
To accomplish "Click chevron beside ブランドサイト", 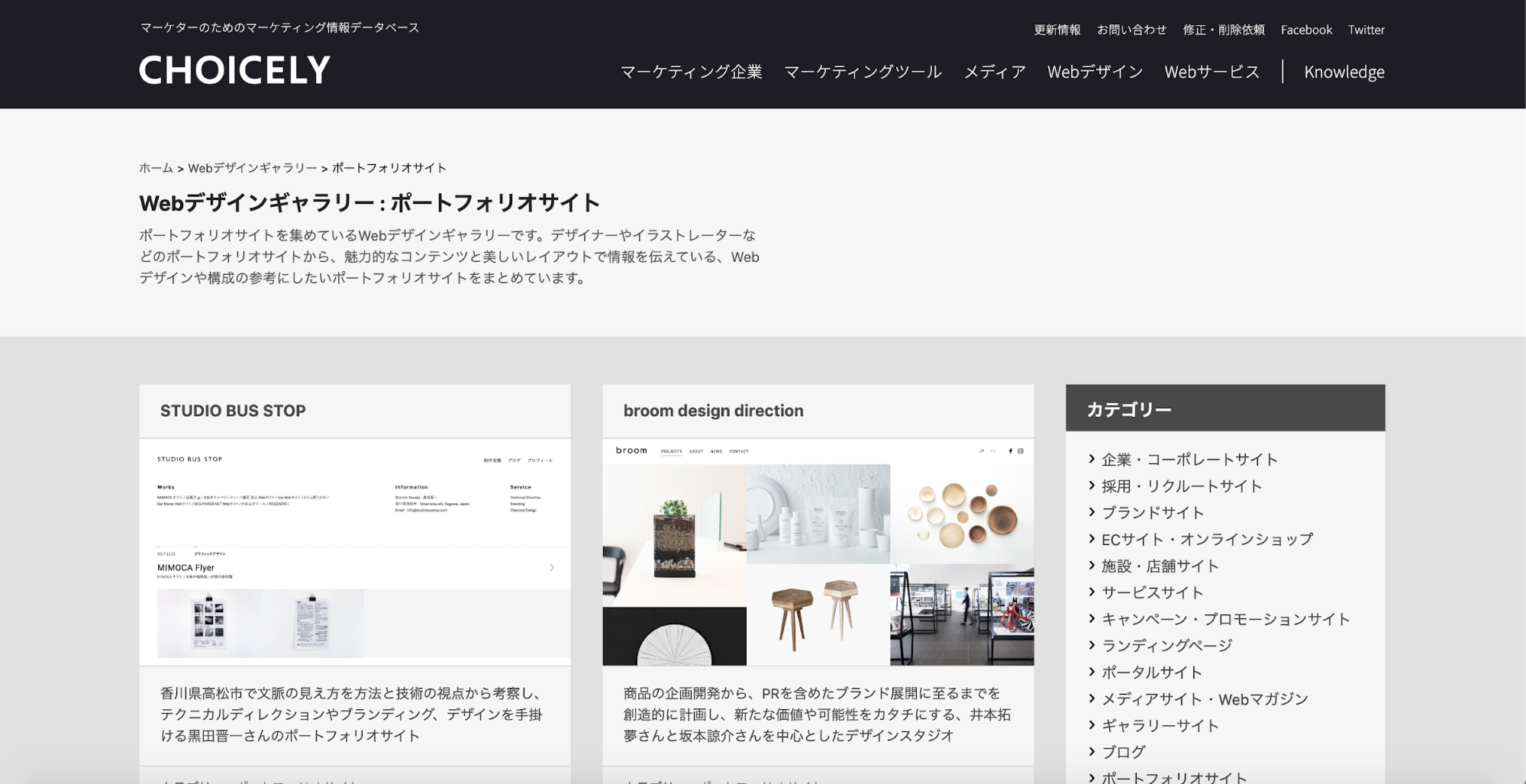I will point(1092,512).
